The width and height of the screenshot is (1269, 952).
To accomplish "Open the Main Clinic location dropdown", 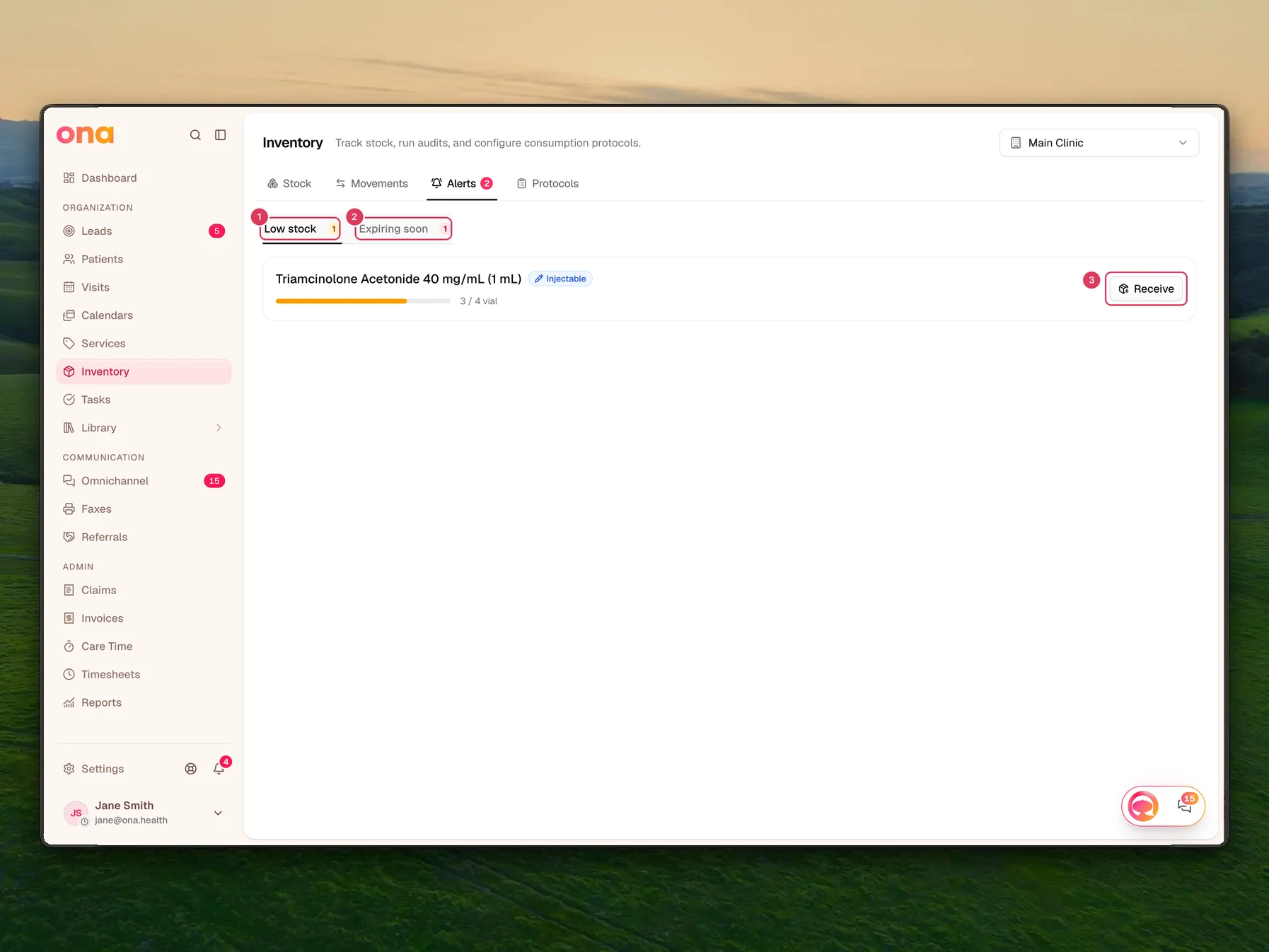I will coord(1099,143).
